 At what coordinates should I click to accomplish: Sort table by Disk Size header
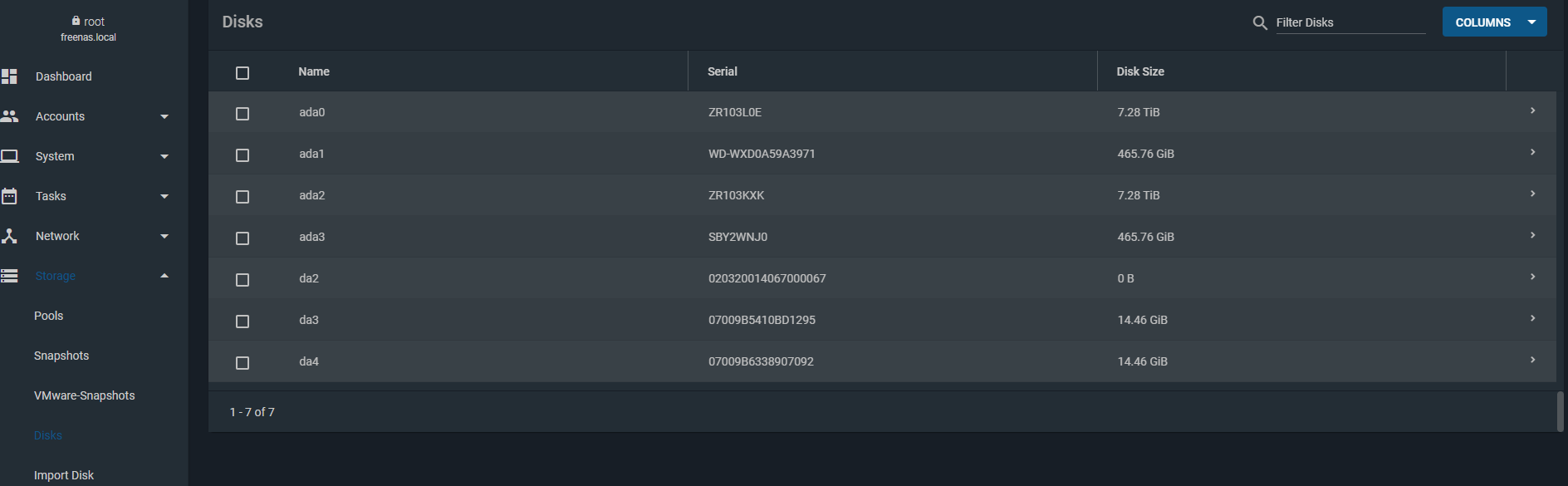pyautogui.click(x=1140, y=71)
